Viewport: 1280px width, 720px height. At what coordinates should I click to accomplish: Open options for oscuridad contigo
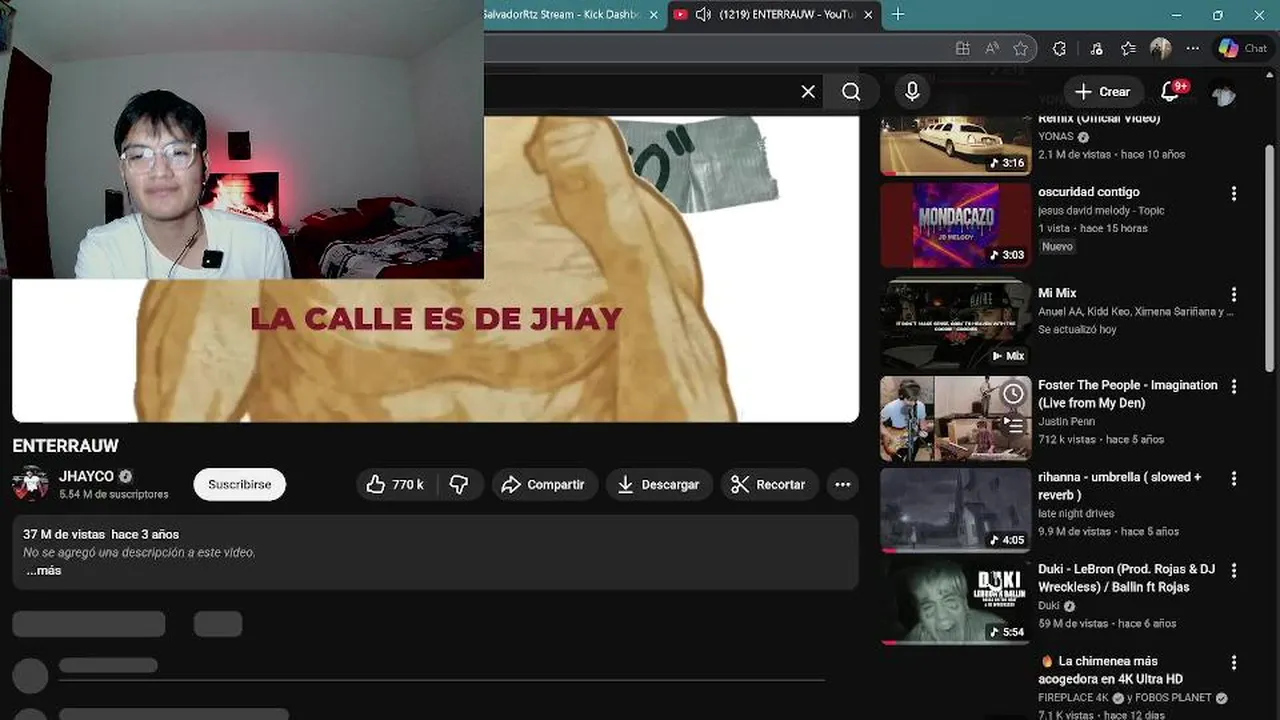click(x=1234, y=194)
